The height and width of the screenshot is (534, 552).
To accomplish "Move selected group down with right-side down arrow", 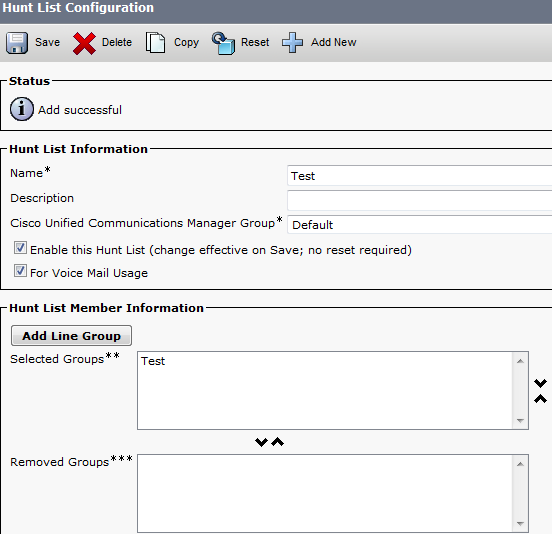I will 540,383.
